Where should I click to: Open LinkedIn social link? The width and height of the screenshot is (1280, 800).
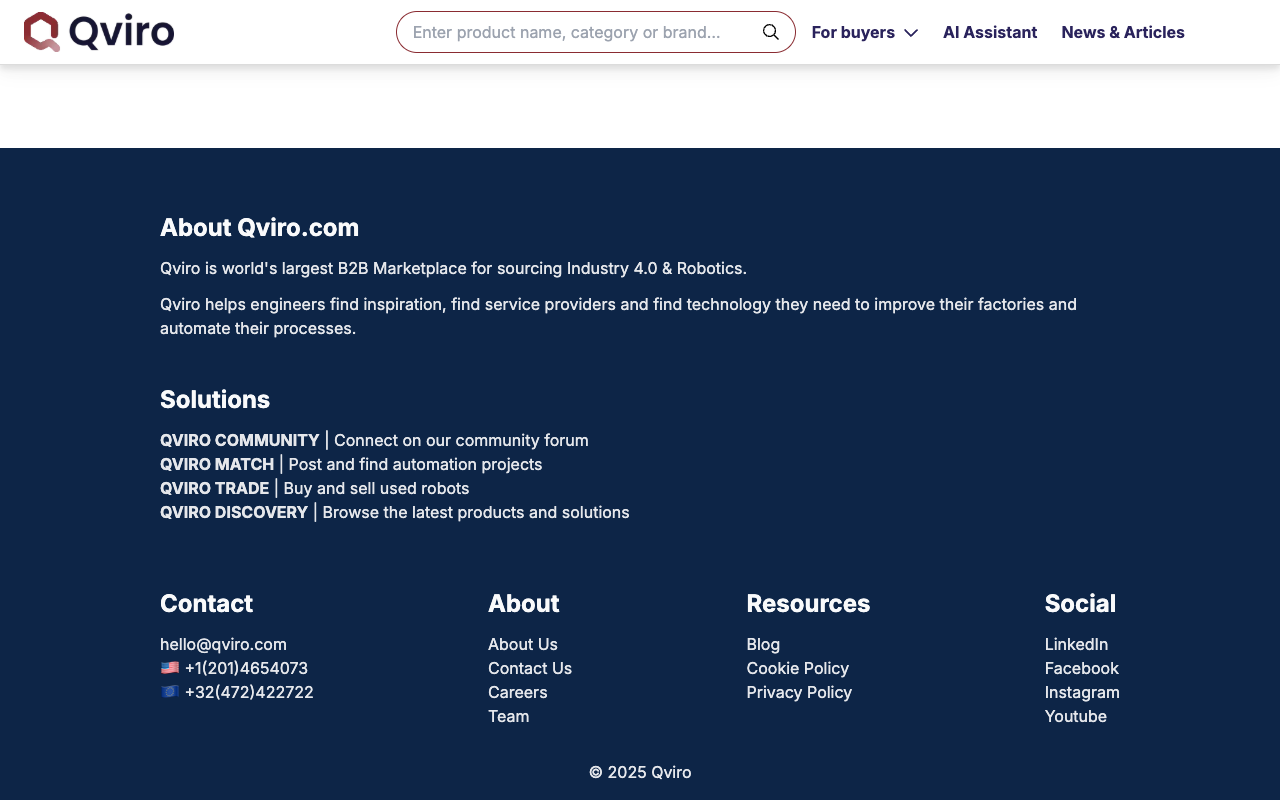tap(1076, 644)
